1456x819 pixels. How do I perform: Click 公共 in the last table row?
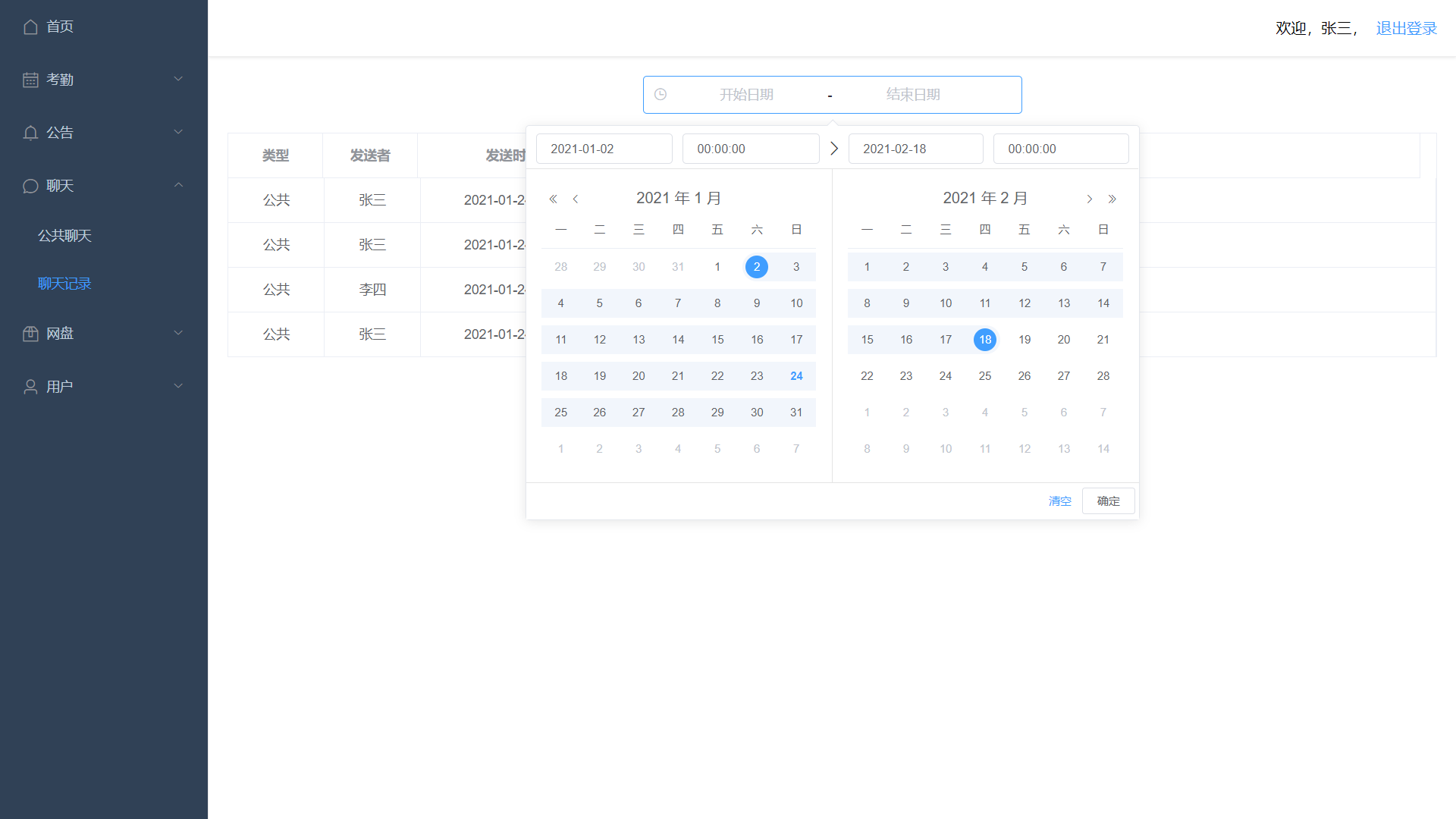tap(277, 334)
